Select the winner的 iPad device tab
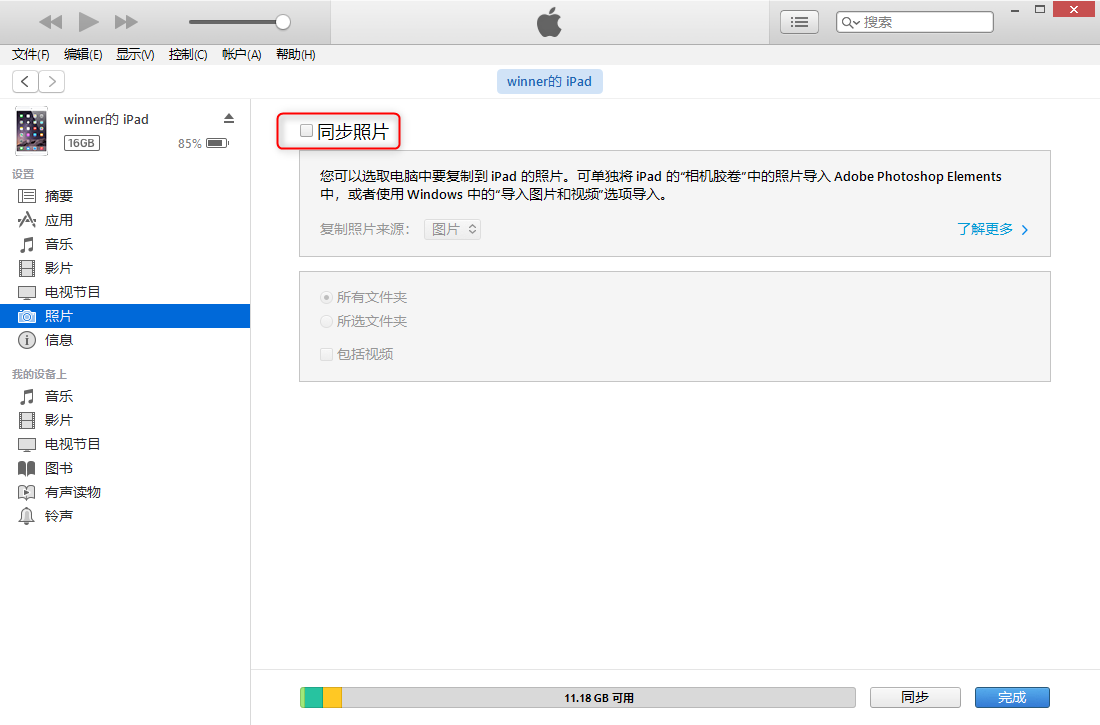 pos(549,81)
